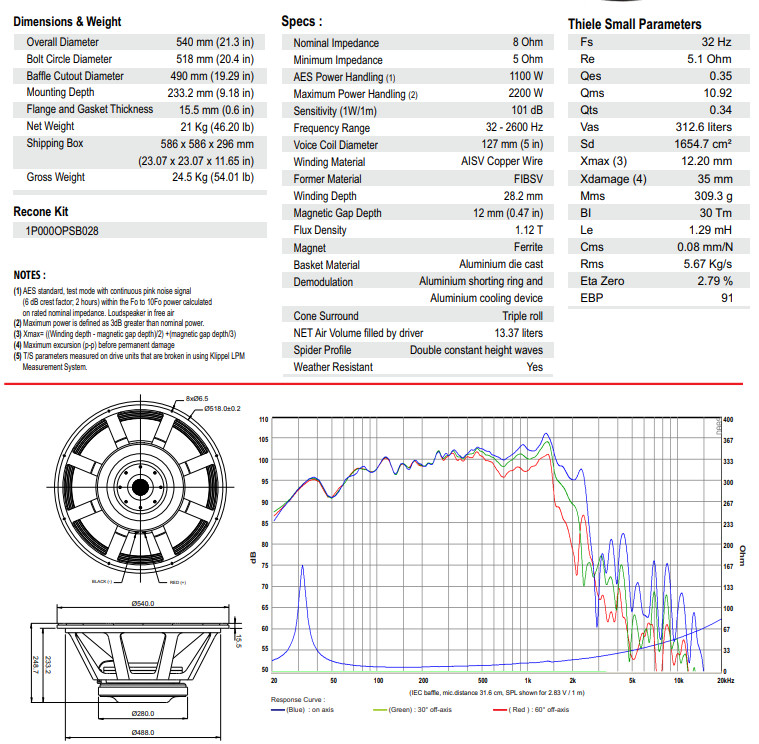Select the Voice Coil Diameter value '127 mm (5 in)'

(x=512, y=144)
